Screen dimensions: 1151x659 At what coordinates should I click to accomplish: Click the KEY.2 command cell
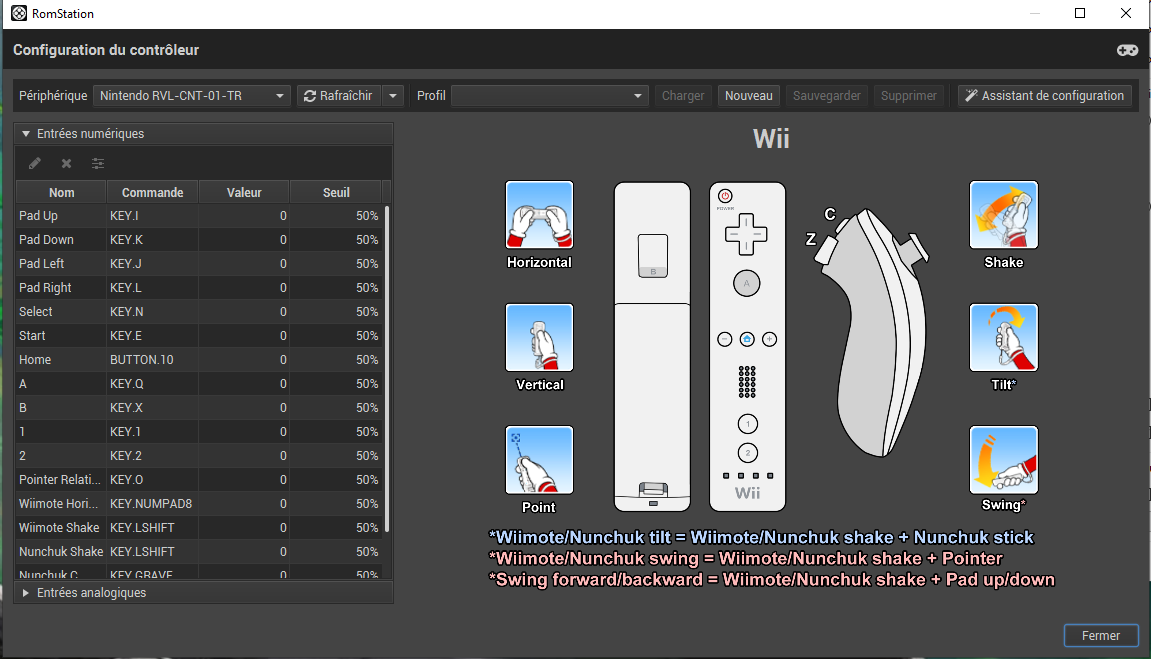pos(153,456)
